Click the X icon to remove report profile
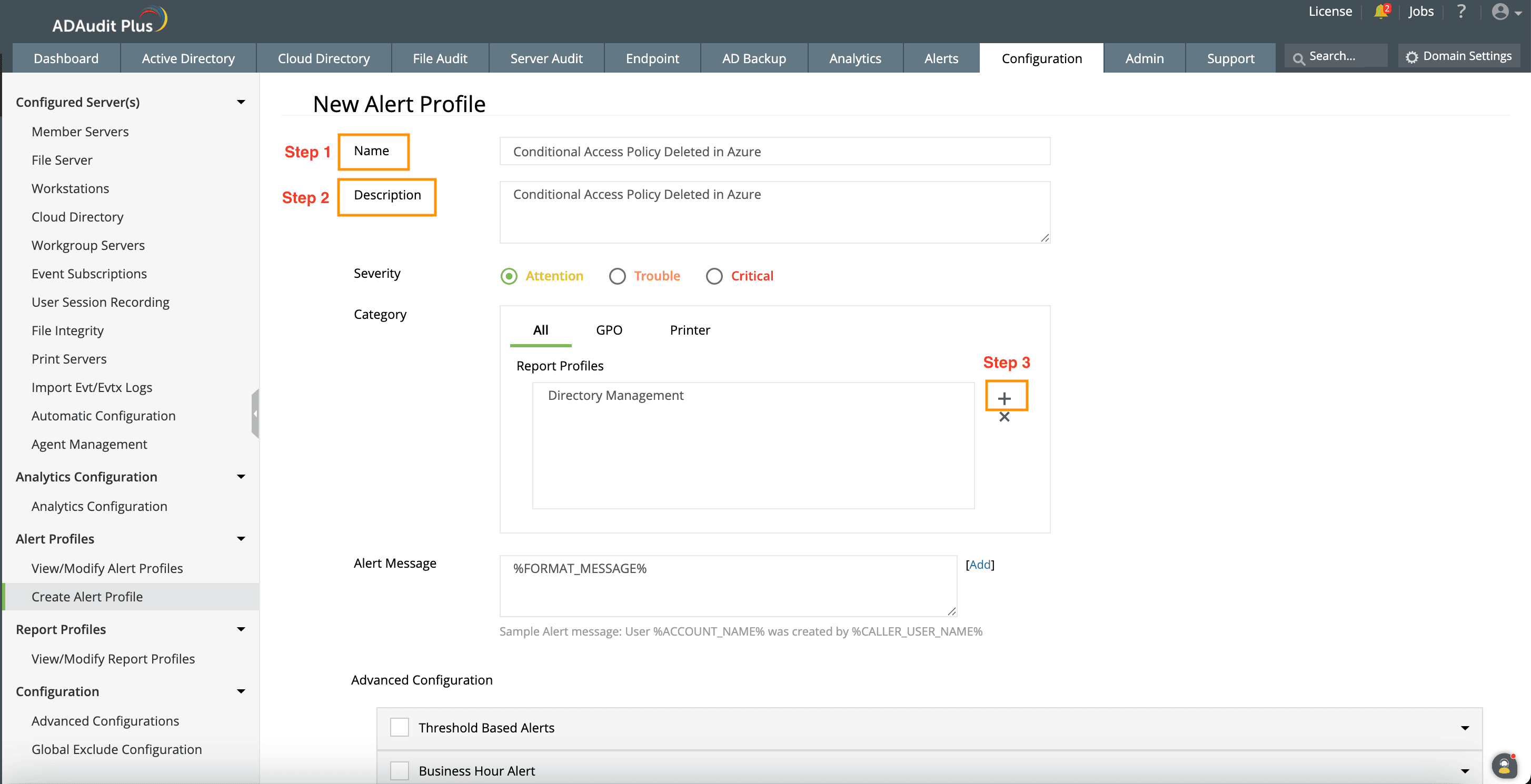1531x784 pixels. (x=1005, y=417)
